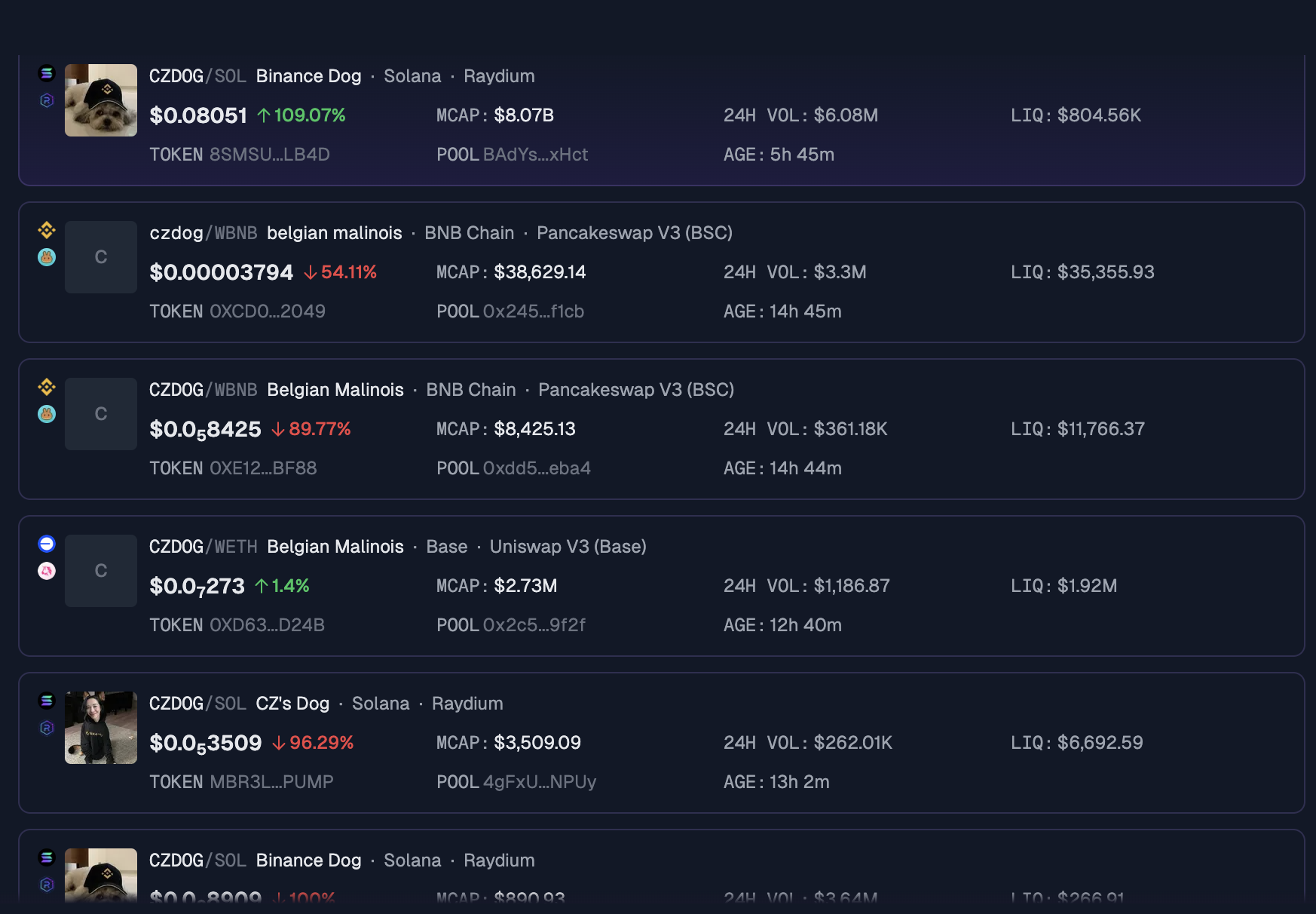Screen dimensions: 1316x914
Task: Click the 96.29% price drop
Action: [x=313, y=743]
